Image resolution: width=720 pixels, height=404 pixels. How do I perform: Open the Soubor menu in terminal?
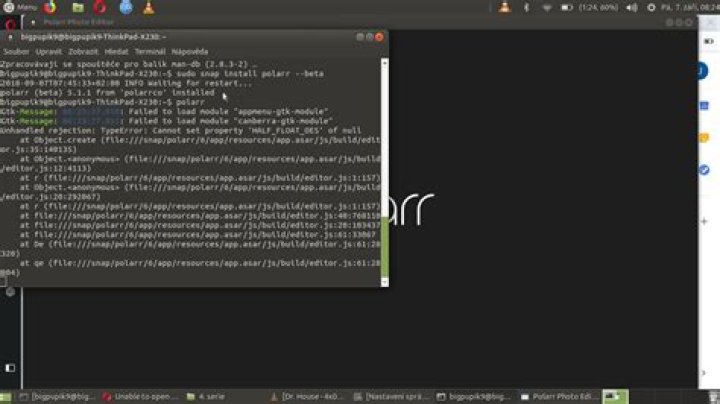point(16,52)
